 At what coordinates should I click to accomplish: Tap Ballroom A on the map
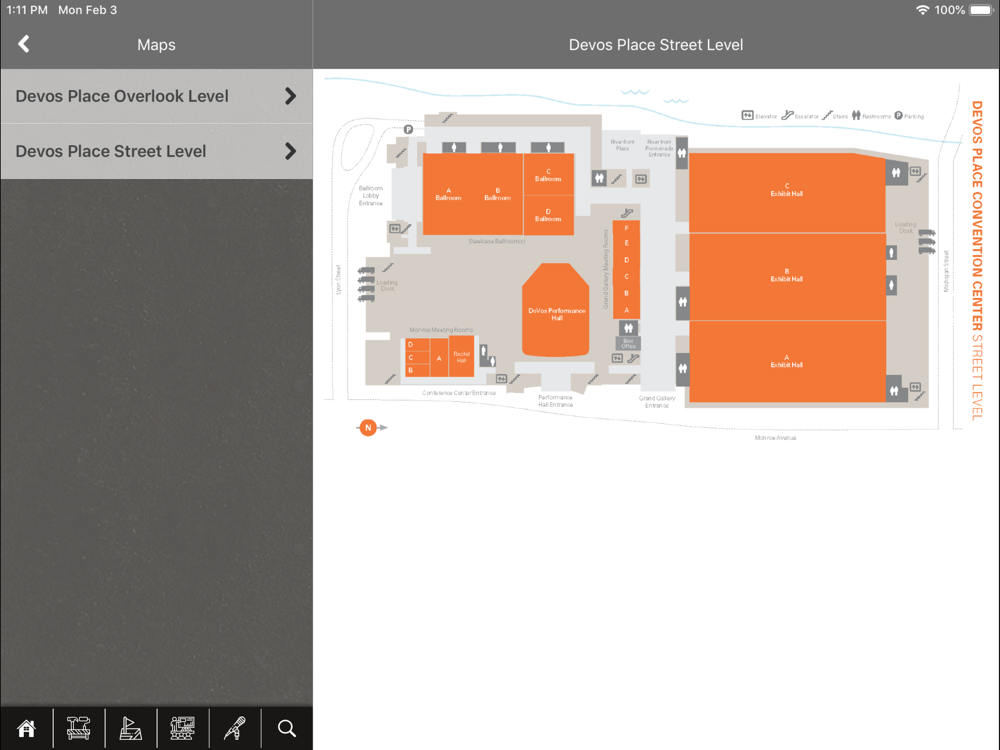coord(448,194)
